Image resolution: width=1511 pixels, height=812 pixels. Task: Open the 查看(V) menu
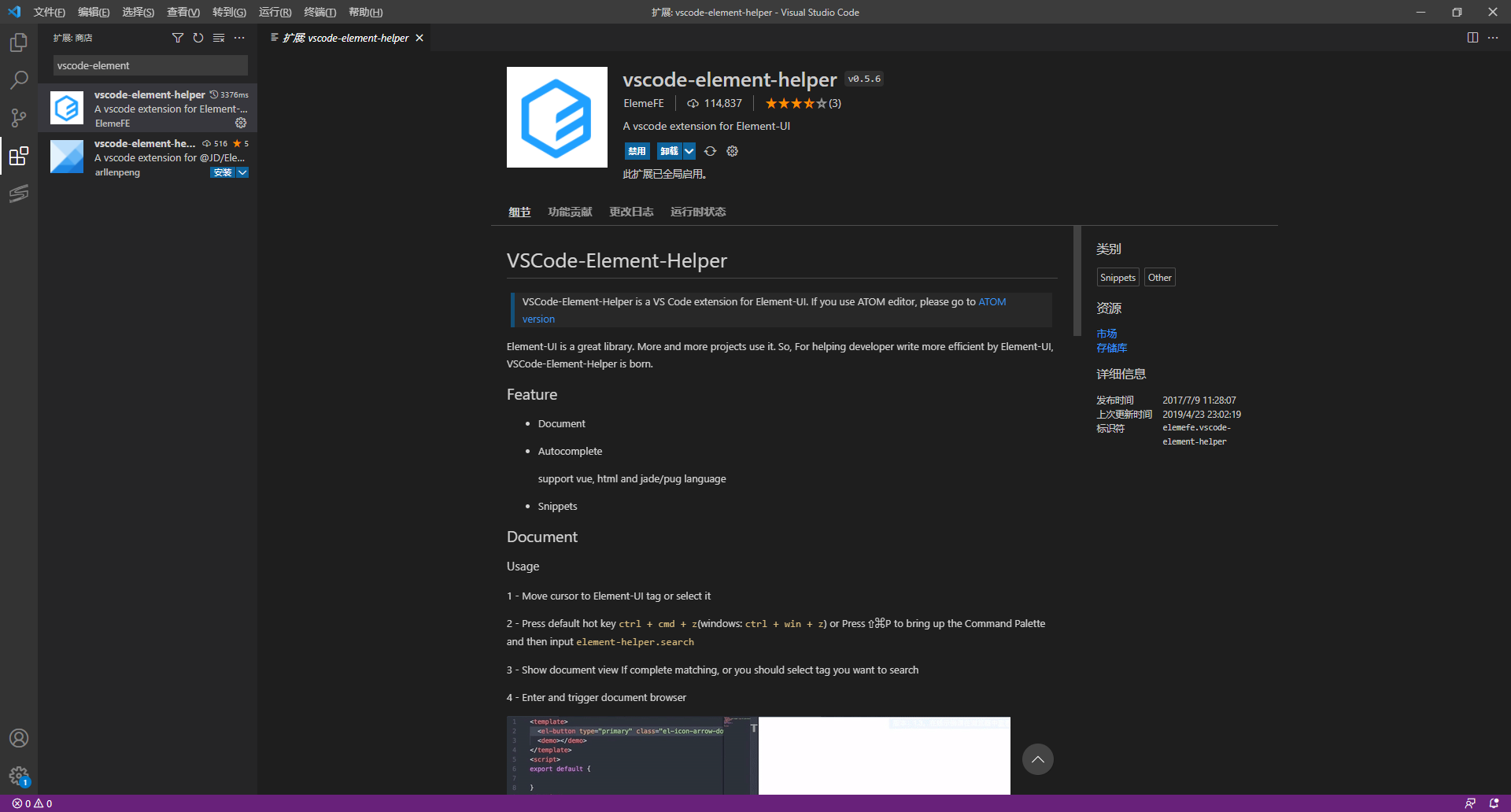[183, 12]
